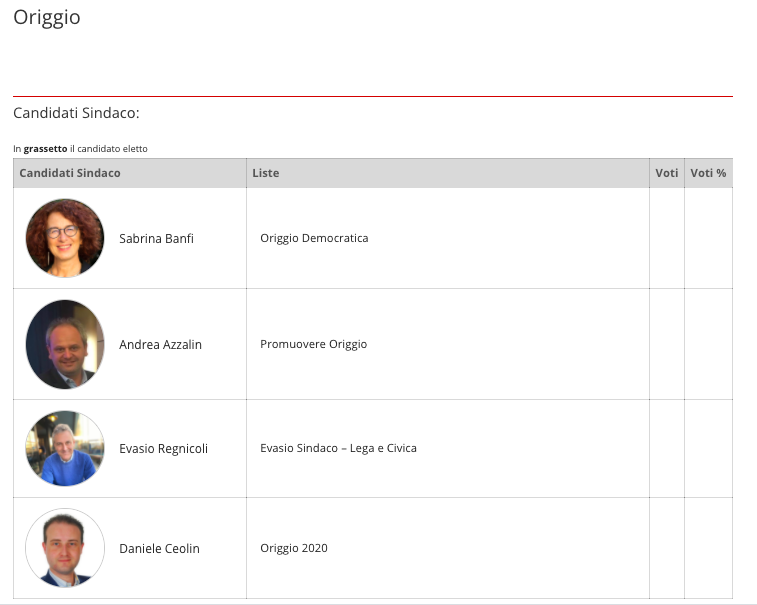Select the name Daniele Ceolin

[159, 549]
